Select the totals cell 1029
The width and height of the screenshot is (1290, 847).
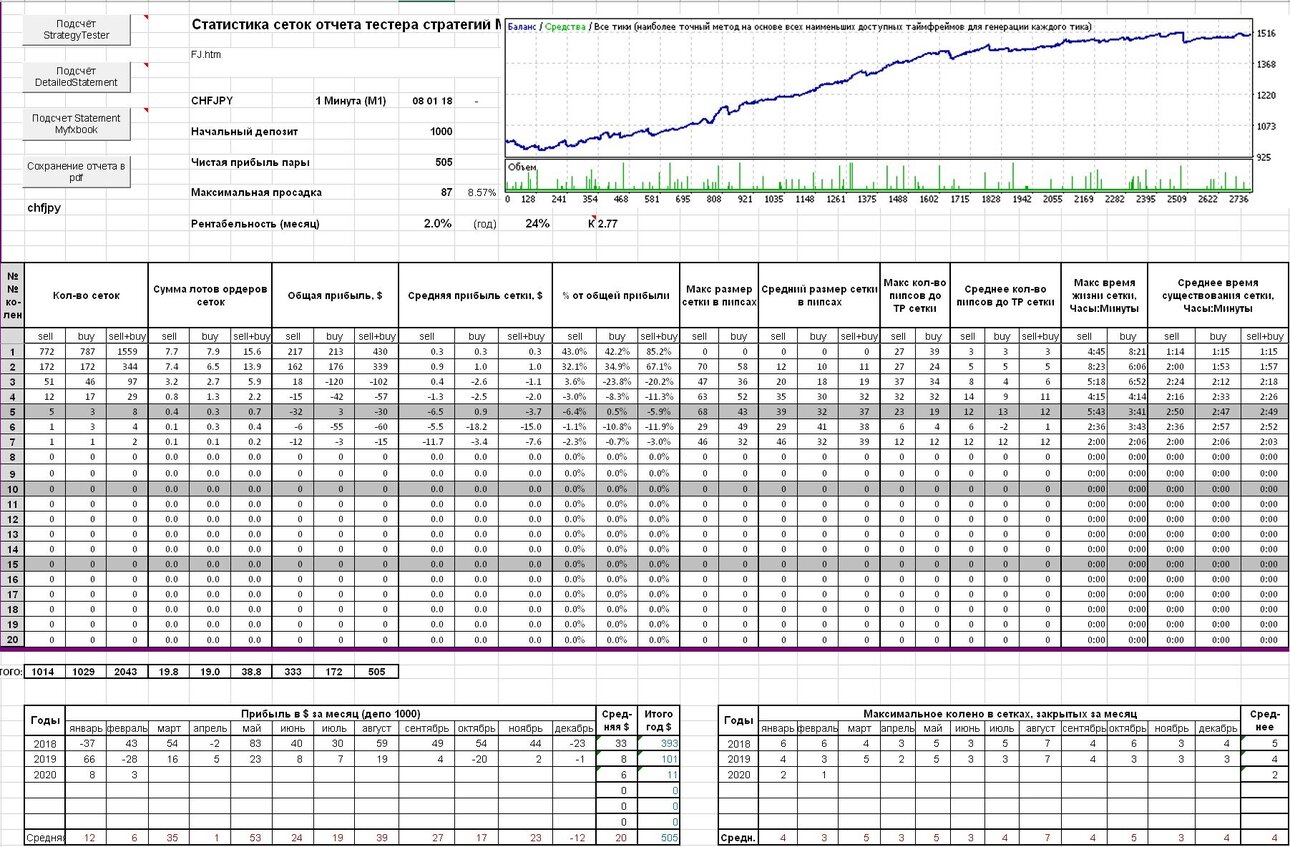pyautogui.click(x=86, y=672)
